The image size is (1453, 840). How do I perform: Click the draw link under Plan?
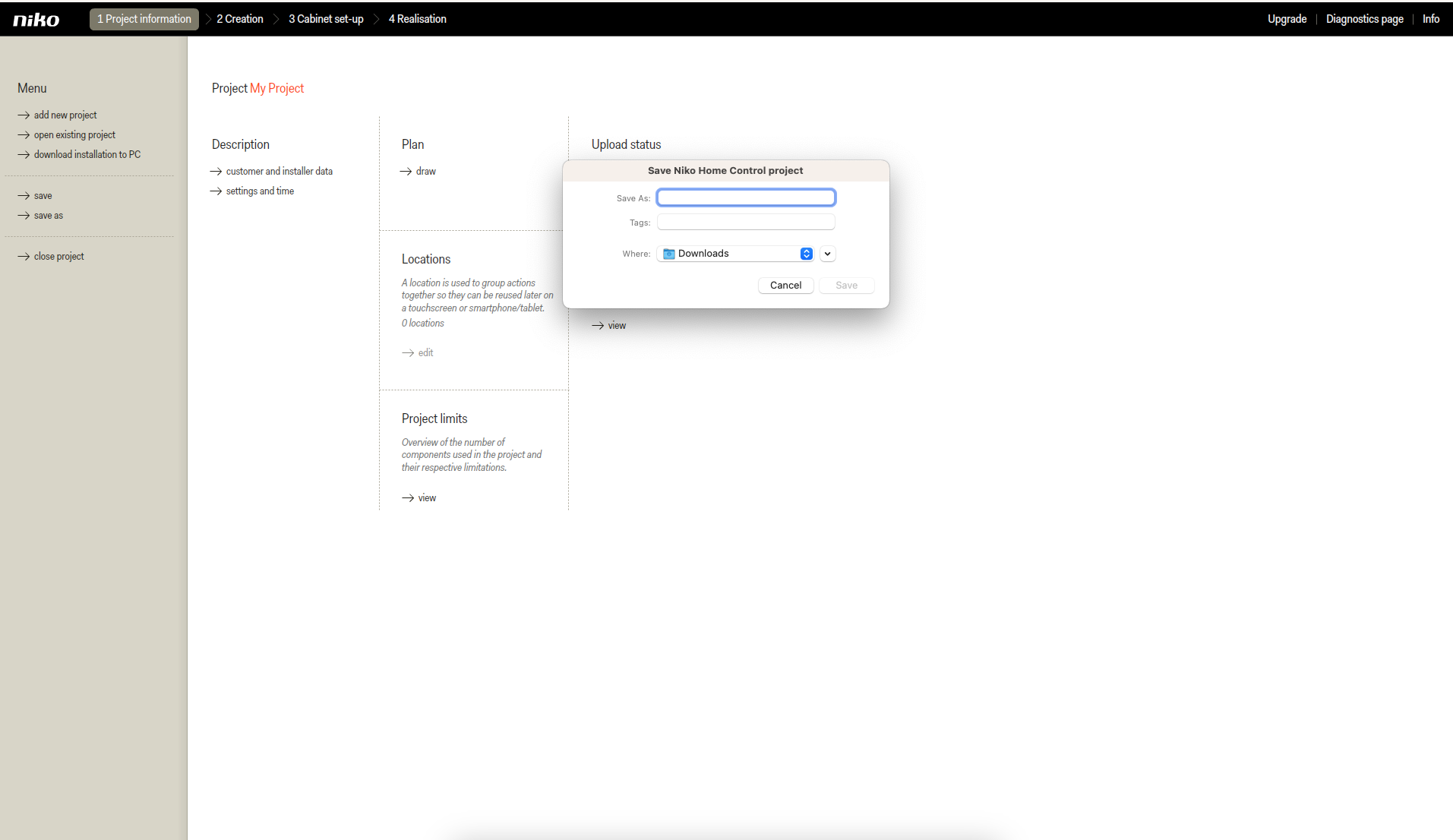[x=425, y=172]
